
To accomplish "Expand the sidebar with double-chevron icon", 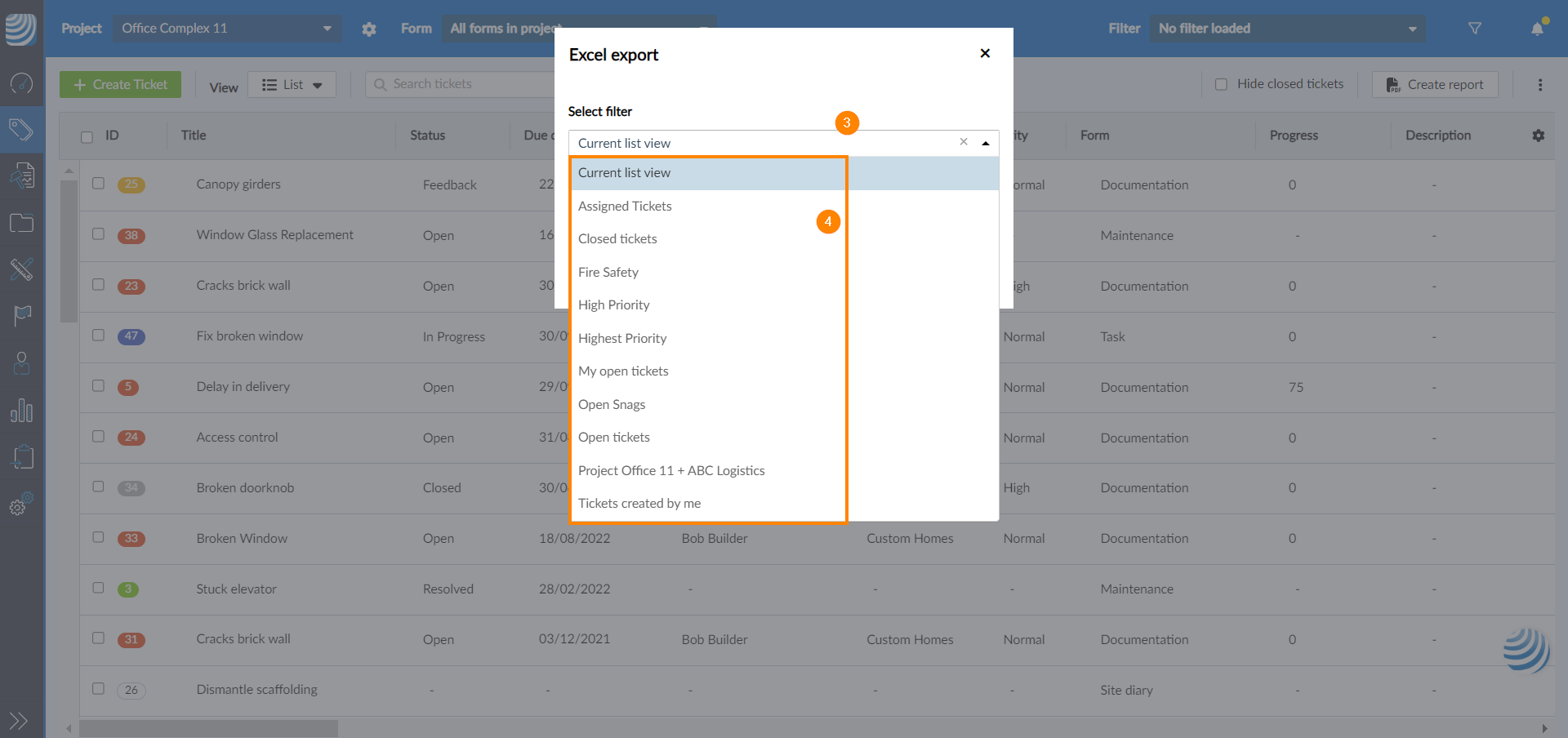I will click(18, 721).
